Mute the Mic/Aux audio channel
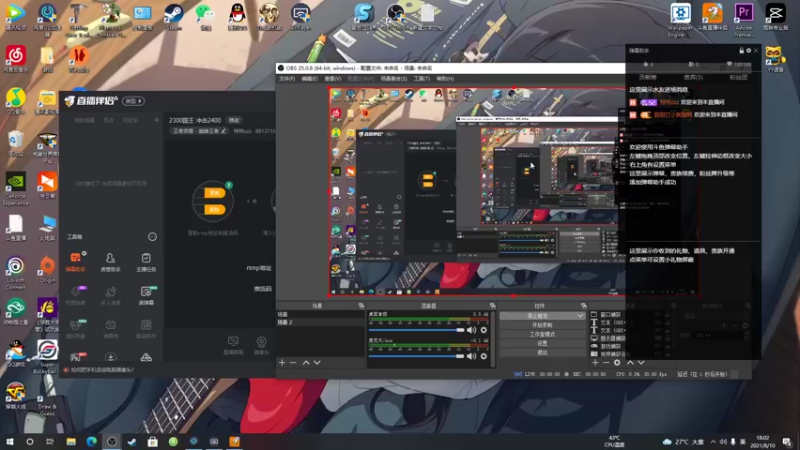The height and width of the screenshot is (450, 800). [x=471, y=356]
